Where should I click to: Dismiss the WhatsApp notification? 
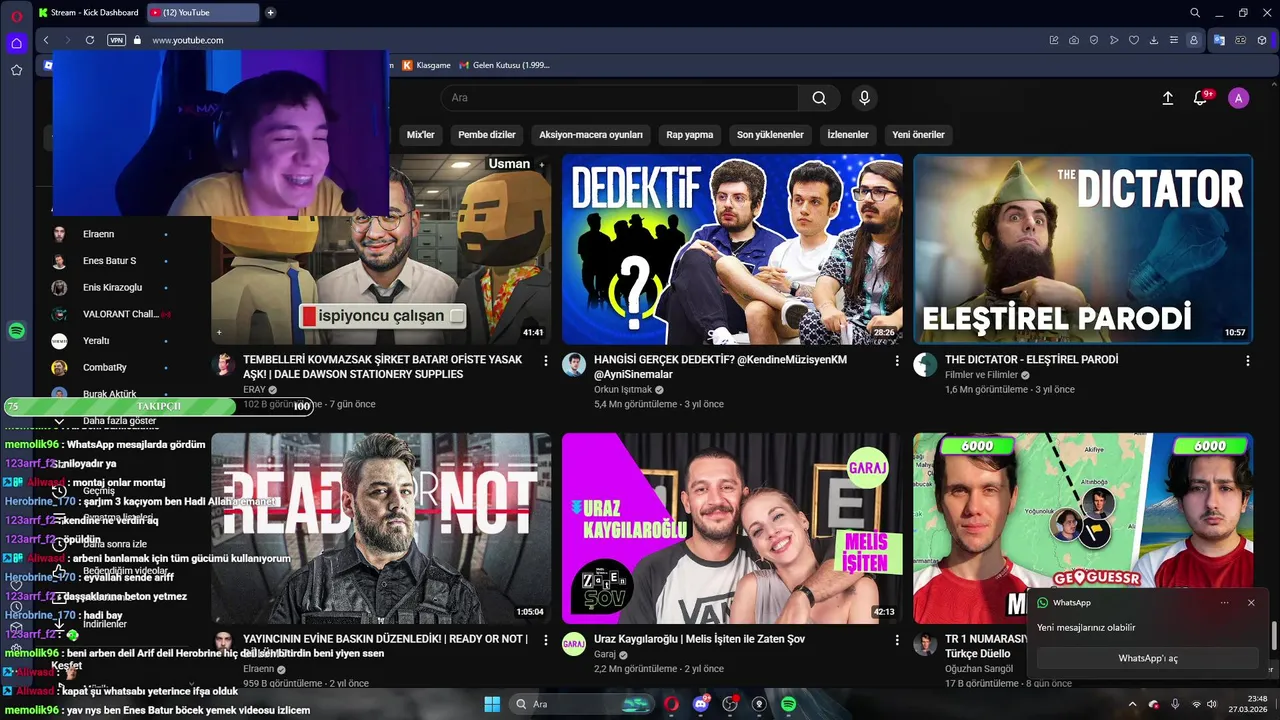(1251, 603)
